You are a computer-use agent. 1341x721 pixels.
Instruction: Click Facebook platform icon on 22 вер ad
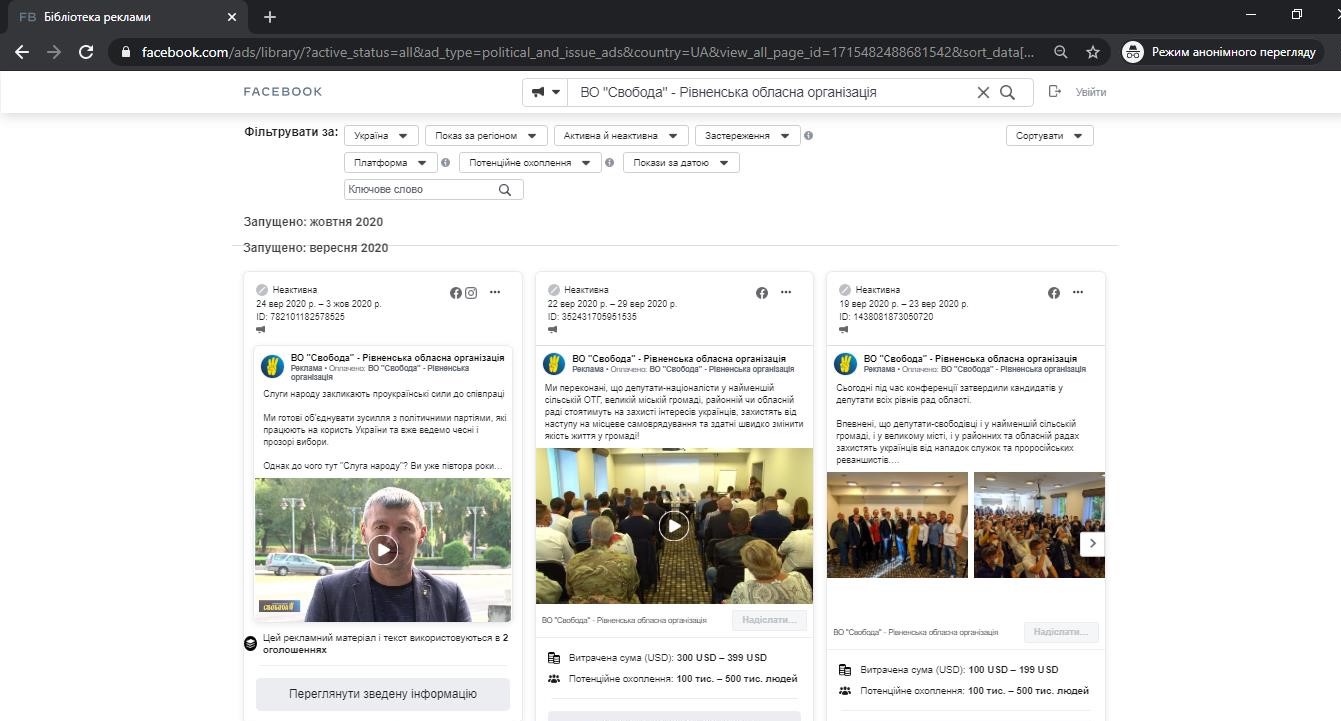tap(762, 293)
